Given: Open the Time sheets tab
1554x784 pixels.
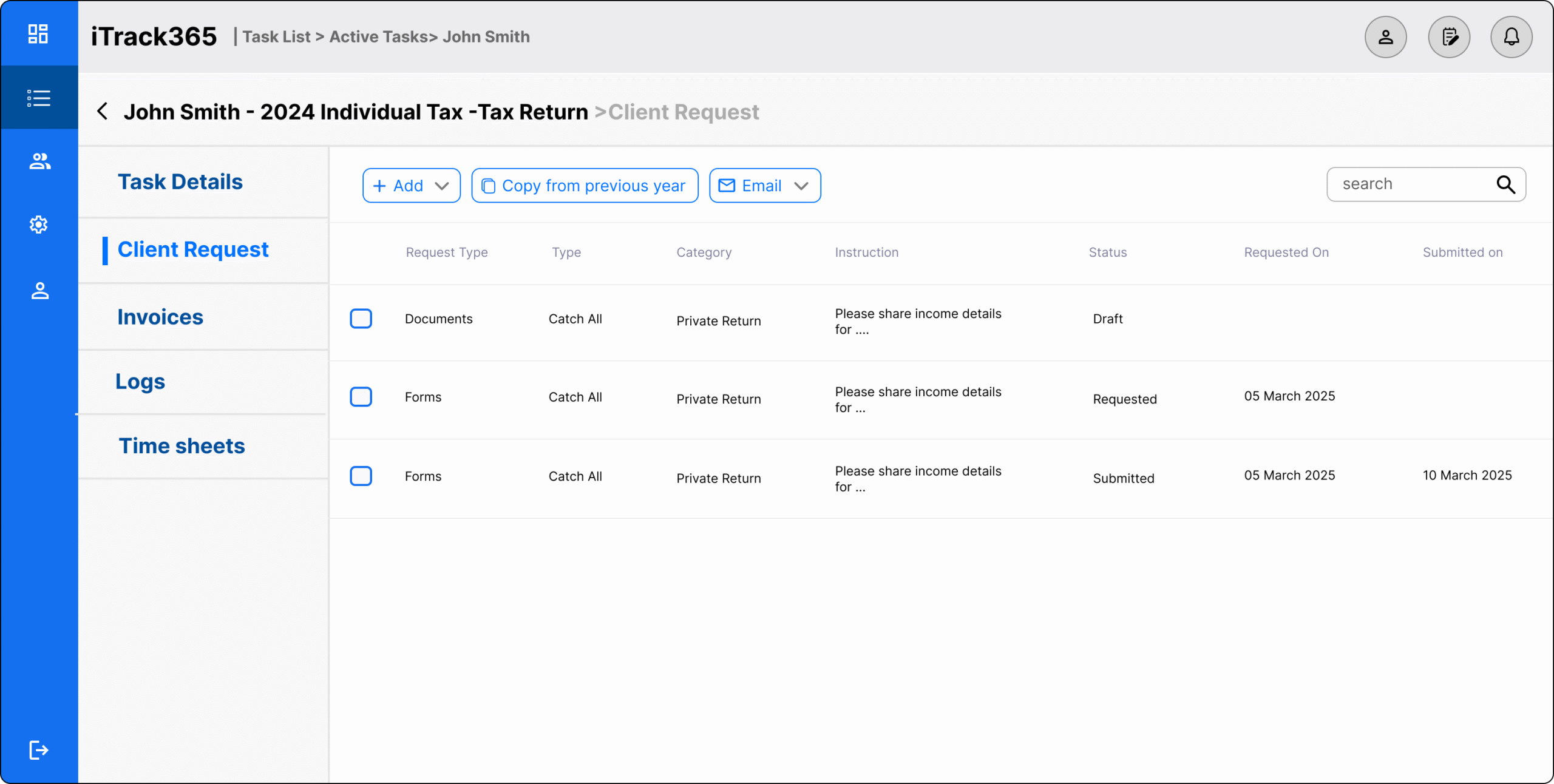Looking at the screenshot, I should point(182,446).
